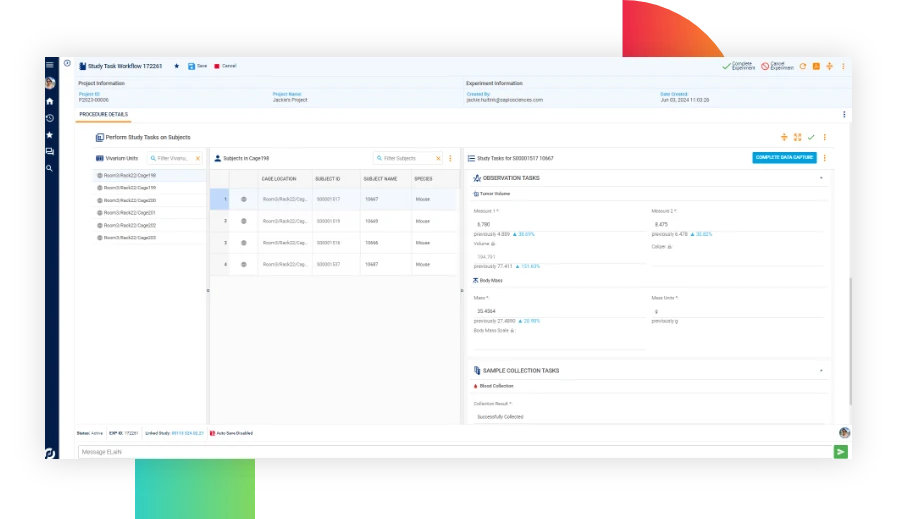Click the Filter Subjects input field
The width and height of the screenshot is (897, 519).
pyautogui.click(x=410, y=158)
